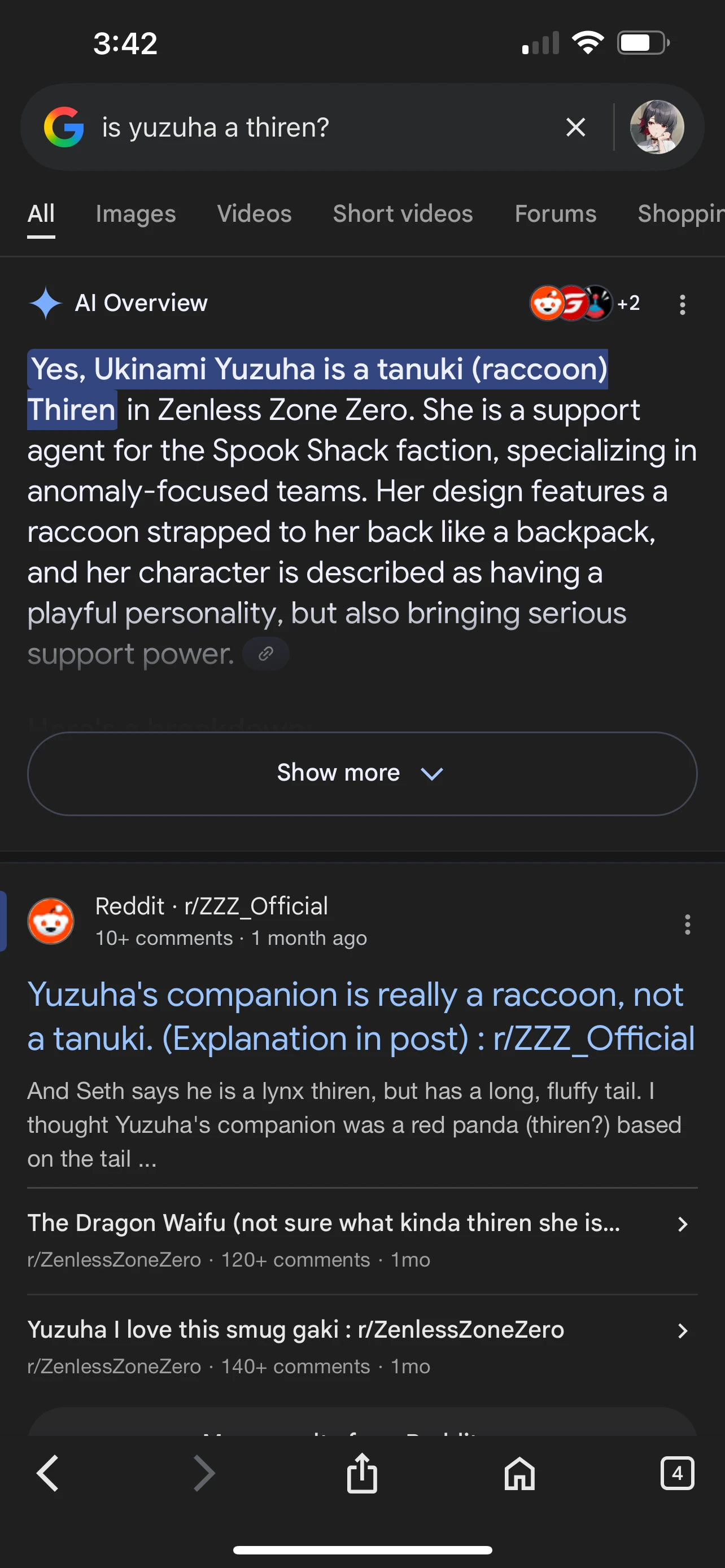Switch to the Images tab
The image size is (725, 1568).
pyautogui.click(x=135, y=214)
